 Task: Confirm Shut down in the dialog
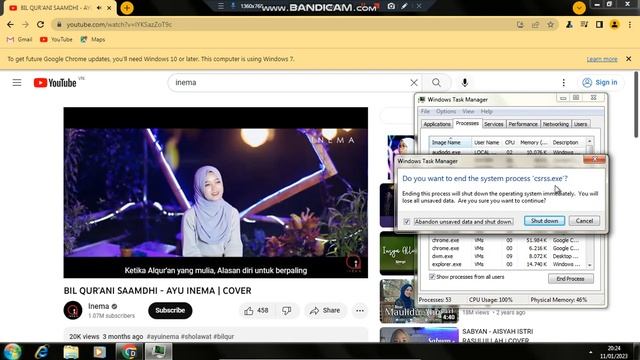pyautogui.click(x=544, y=221)
